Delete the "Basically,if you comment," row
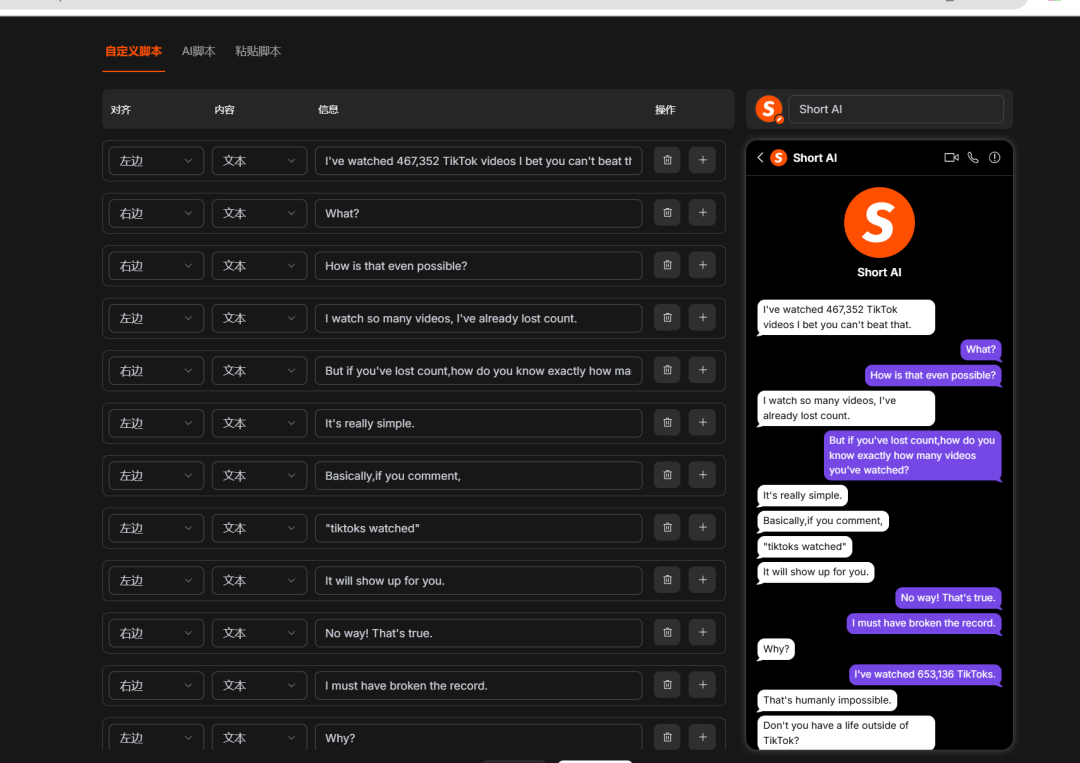The width and height of the screenshot is (1080, 763). (667, 474)
